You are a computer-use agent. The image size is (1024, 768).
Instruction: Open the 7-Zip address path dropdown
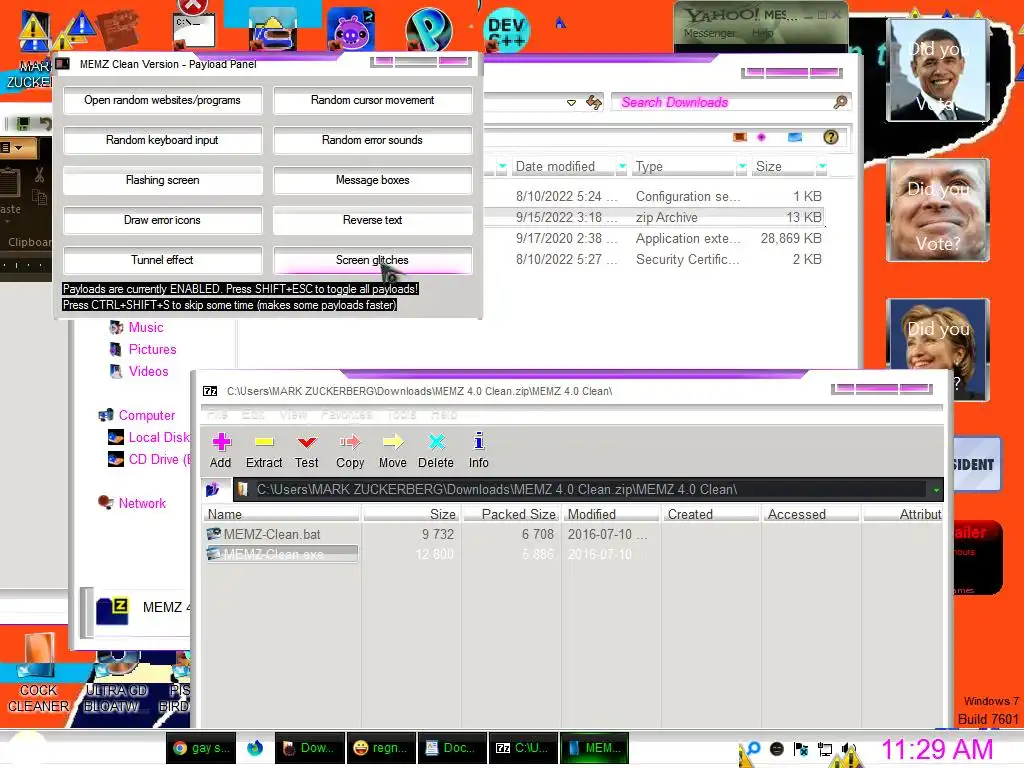click(936, 490)
